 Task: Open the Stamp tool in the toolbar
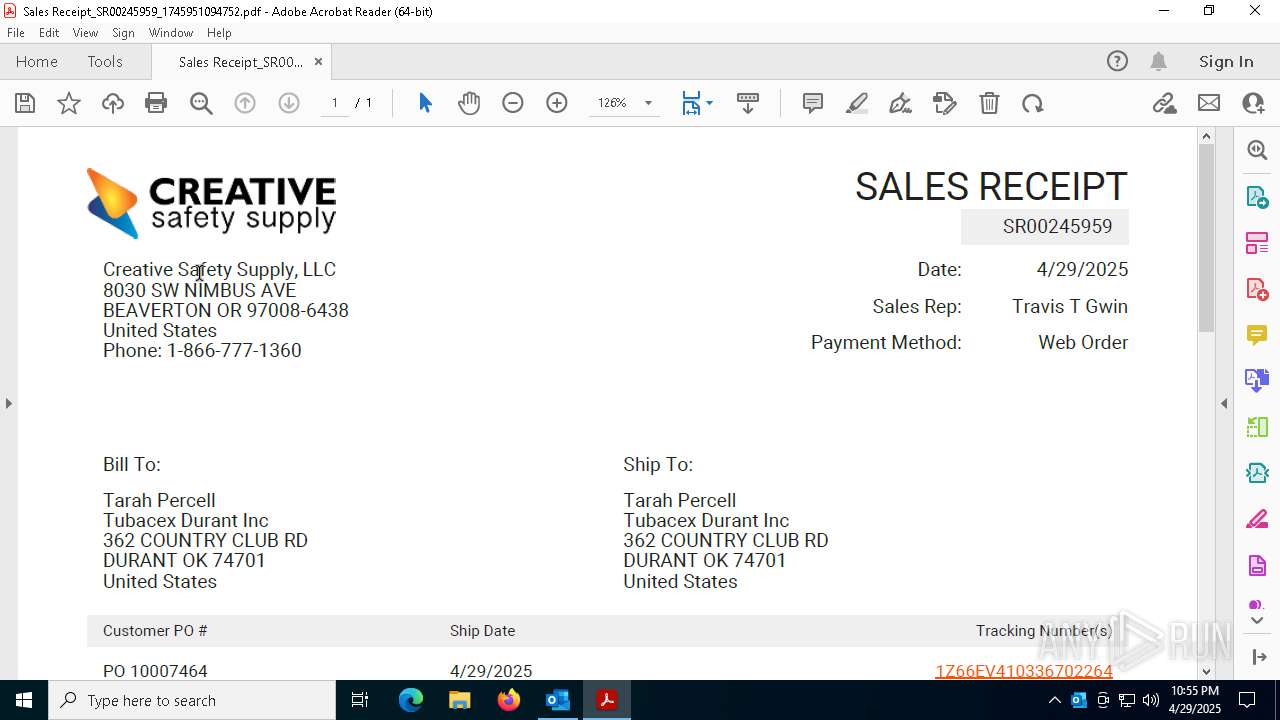(x=945, y=103)
